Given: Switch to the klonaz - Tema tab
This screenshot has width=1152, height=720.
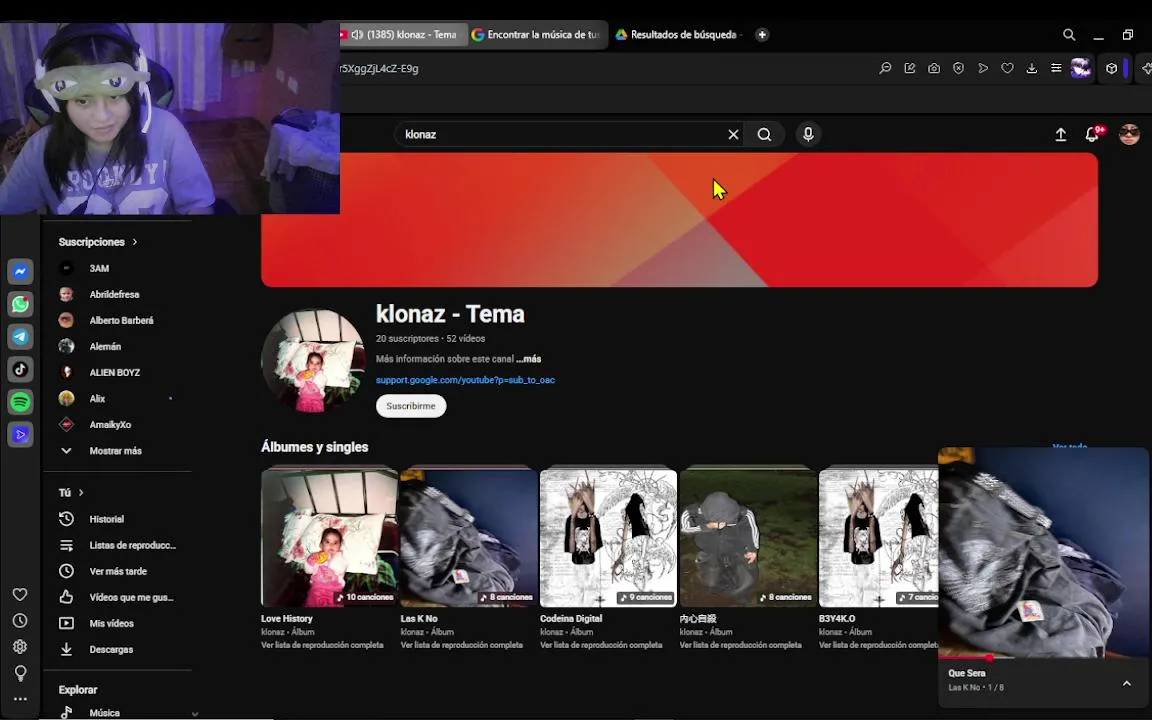Looking at the screenshot, I should click(x=403, y=35).
